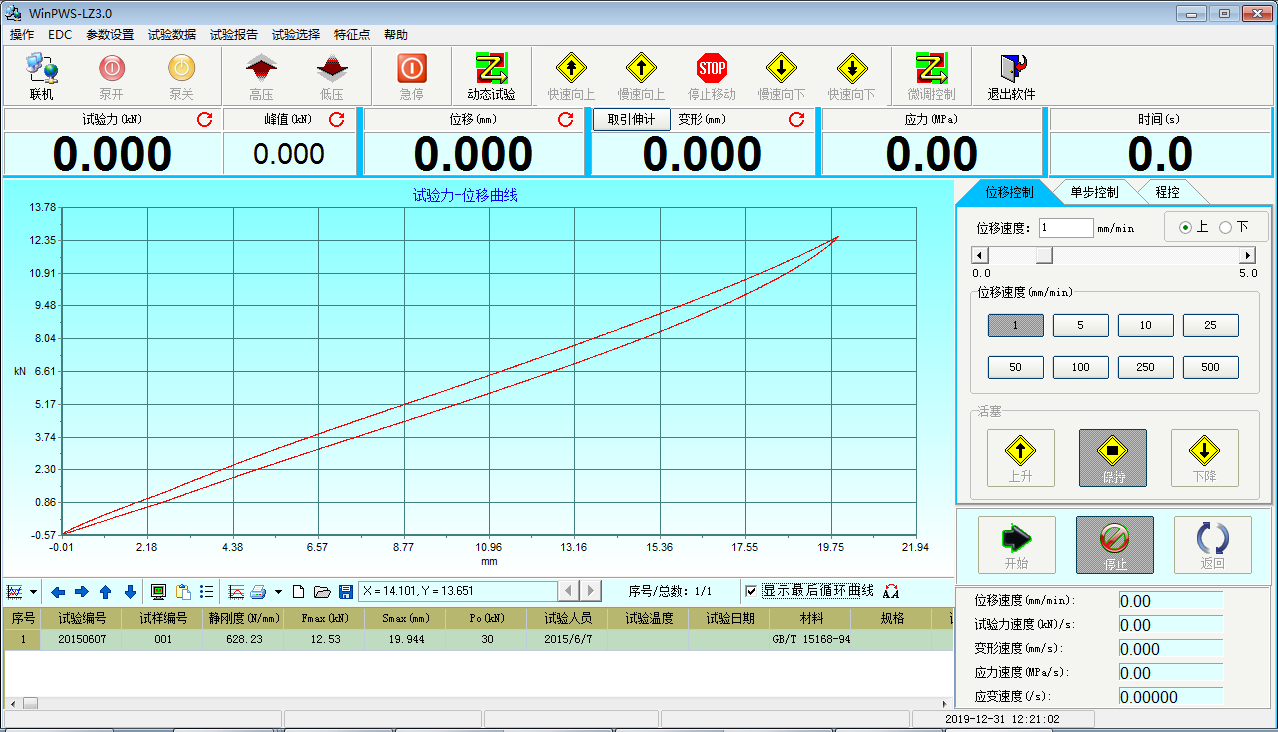Reset 试验力 value with red refresh icon

[x=205, y=120]
